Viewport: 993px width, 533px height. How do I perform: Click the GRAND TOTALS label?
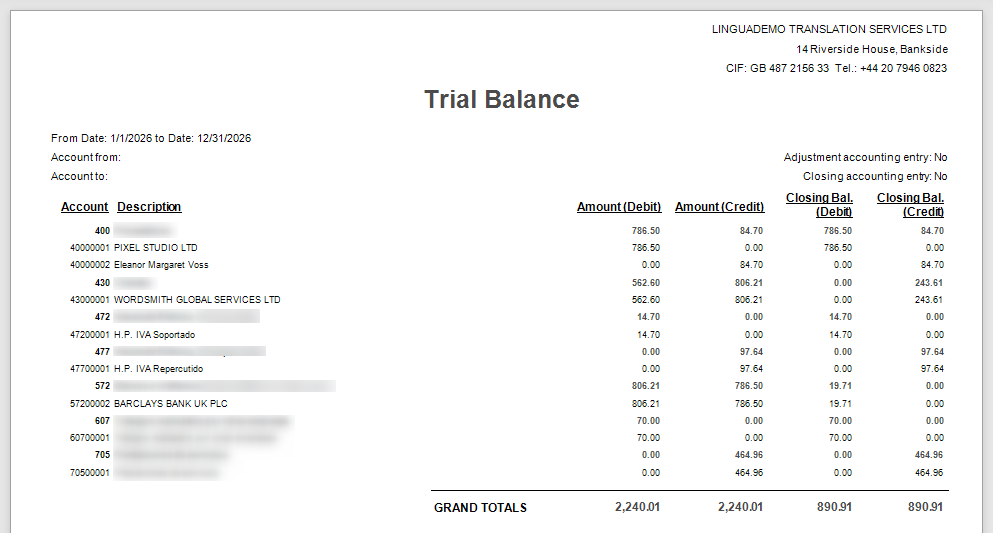480,508
